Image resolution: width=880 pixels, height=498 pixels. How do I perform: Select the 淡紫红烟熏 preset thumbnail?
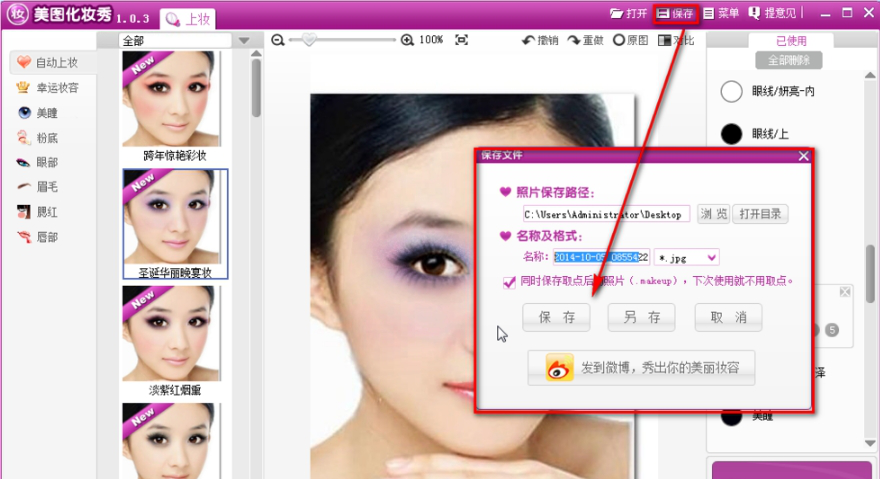tap(172, 333)
